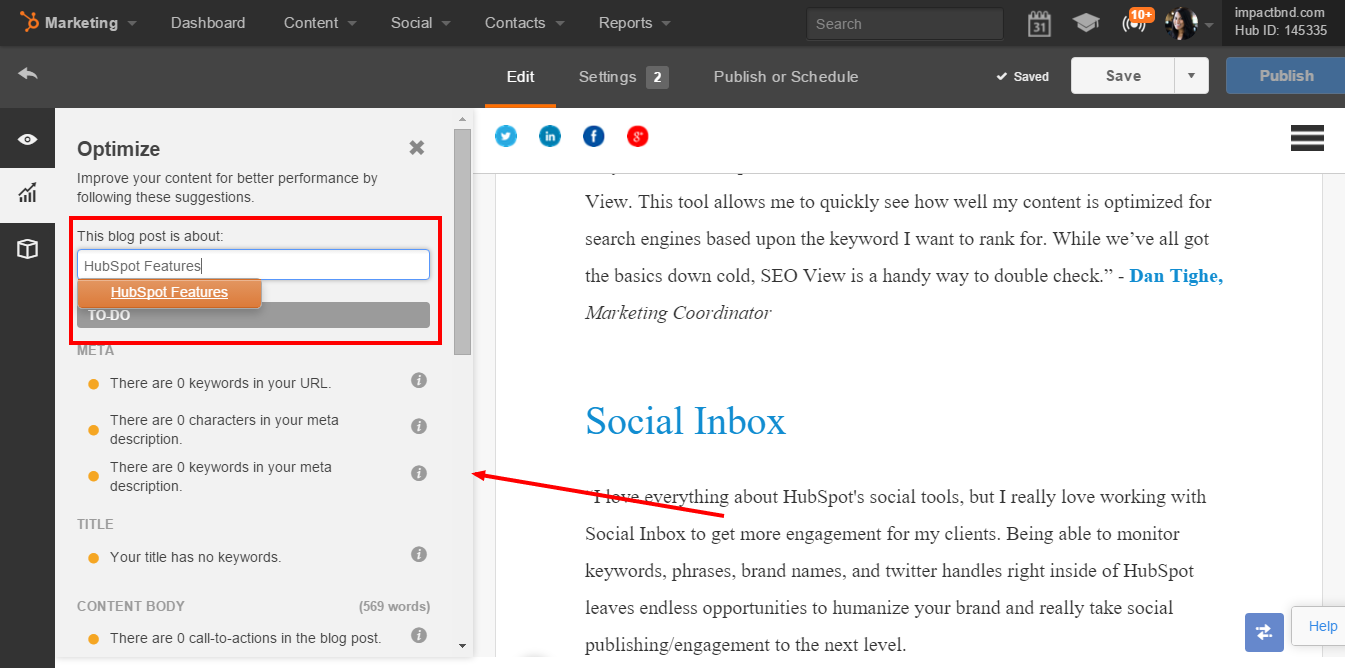Select the eye preview icon in sidebar
The width and height of the screenshot is (1345, 668).
click(x=27, y=139)
